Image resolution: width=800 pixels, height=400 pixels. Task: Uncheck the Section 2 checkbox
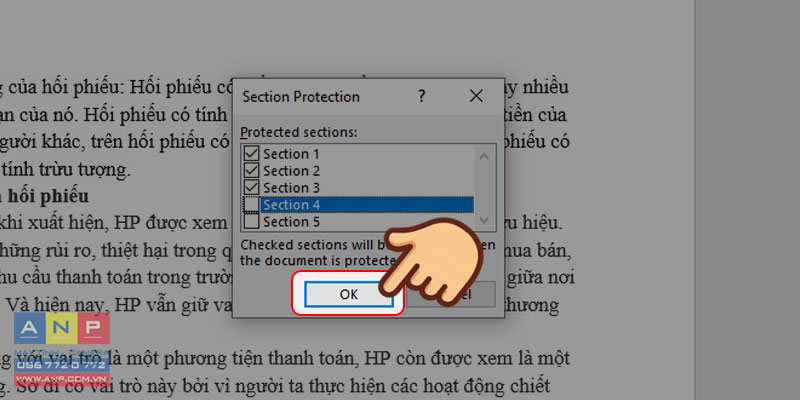click(x=252, y=170)
